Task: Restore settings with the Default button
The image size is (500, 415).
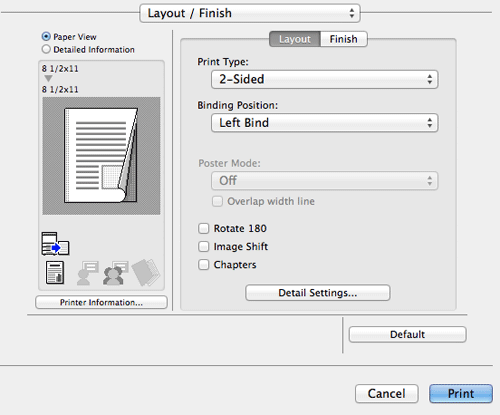Action: 407,334
